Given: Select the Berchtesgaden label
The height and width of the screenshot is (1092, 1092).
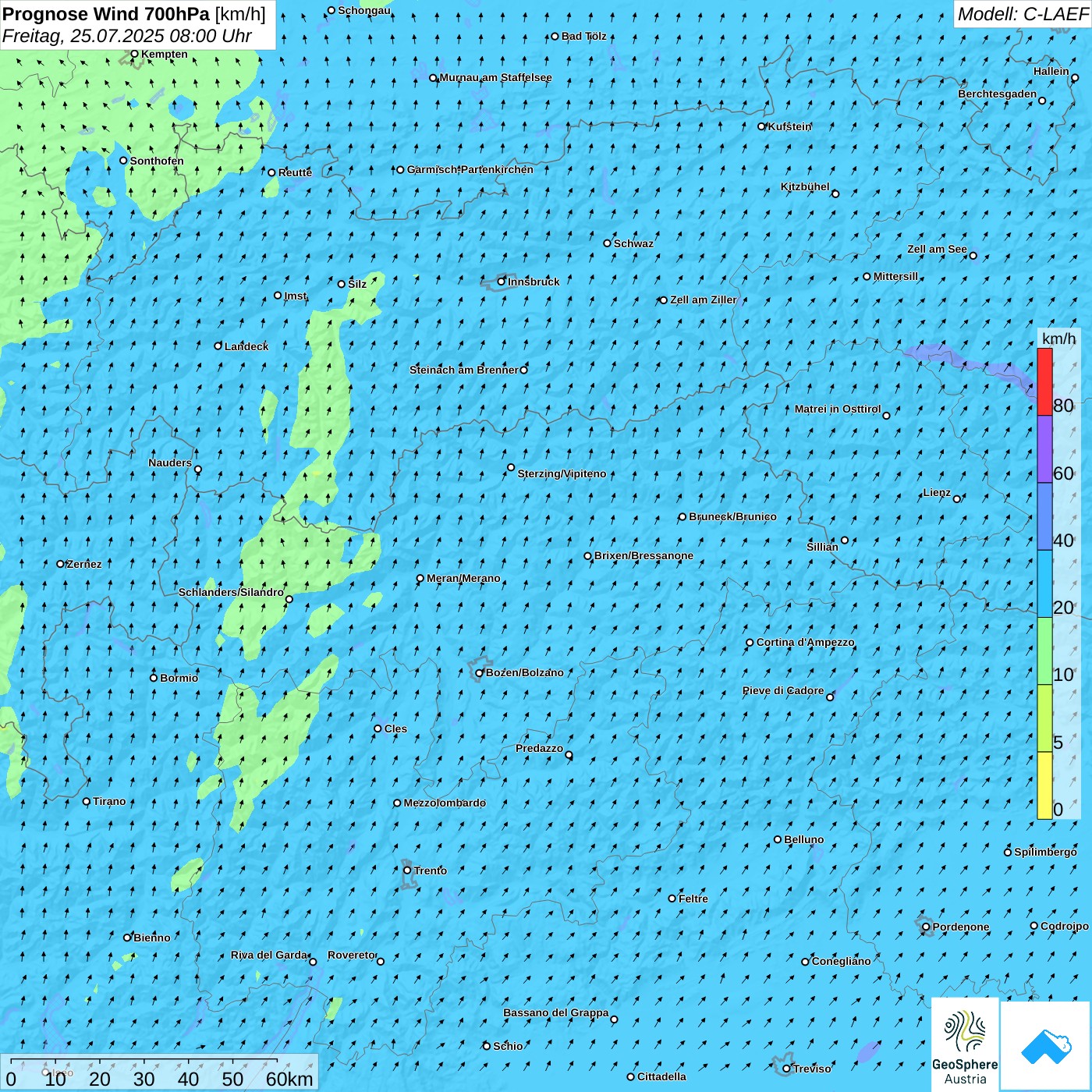Looking at the screenshot, I should tap(997, 94).
